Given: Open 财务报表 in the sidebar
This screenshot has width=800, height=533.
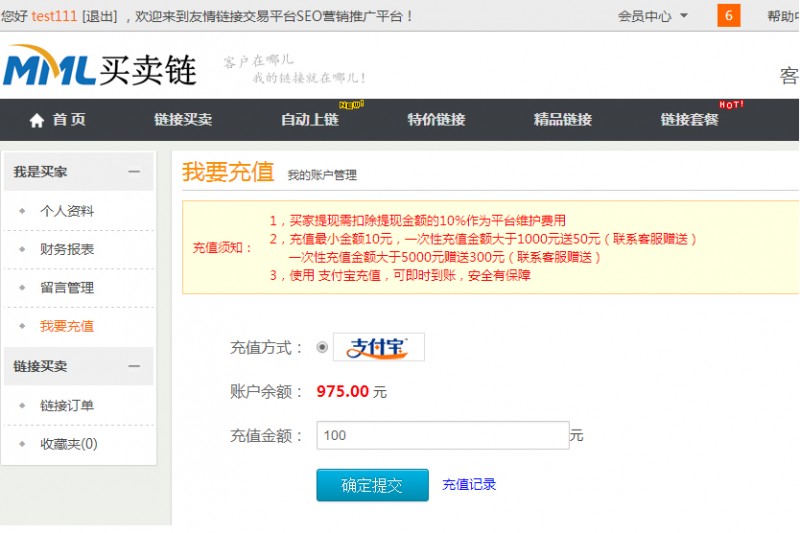Looking at the screenshot, I should [x=67, y=249].
